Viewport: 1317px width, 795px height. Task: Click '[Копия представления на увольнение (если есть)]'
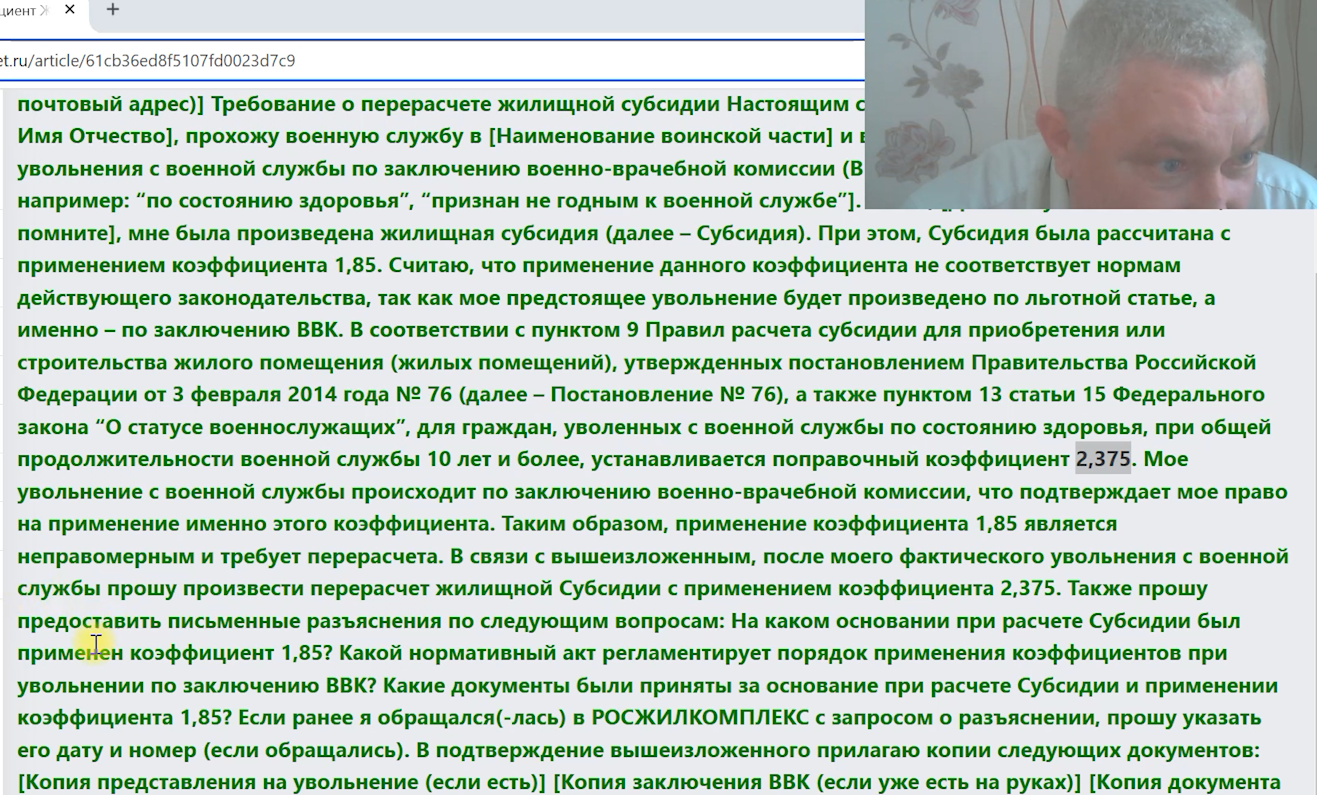point(282,782)
